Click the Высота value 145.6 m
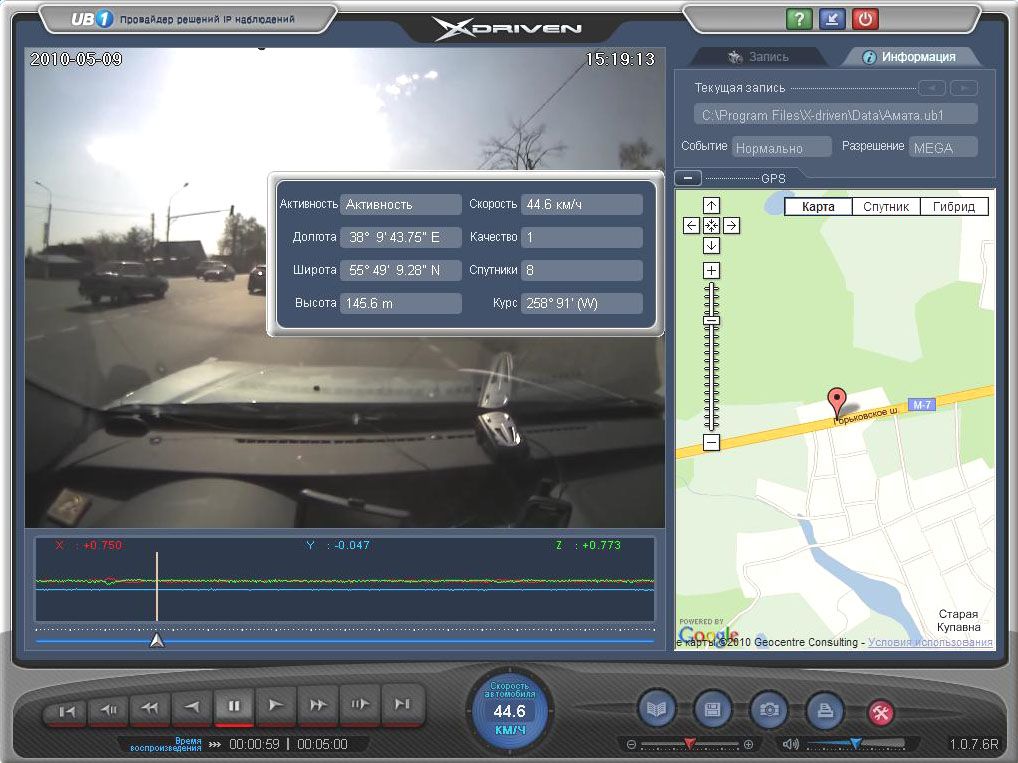Screen dimensions: 1018x763 [401, 303]
